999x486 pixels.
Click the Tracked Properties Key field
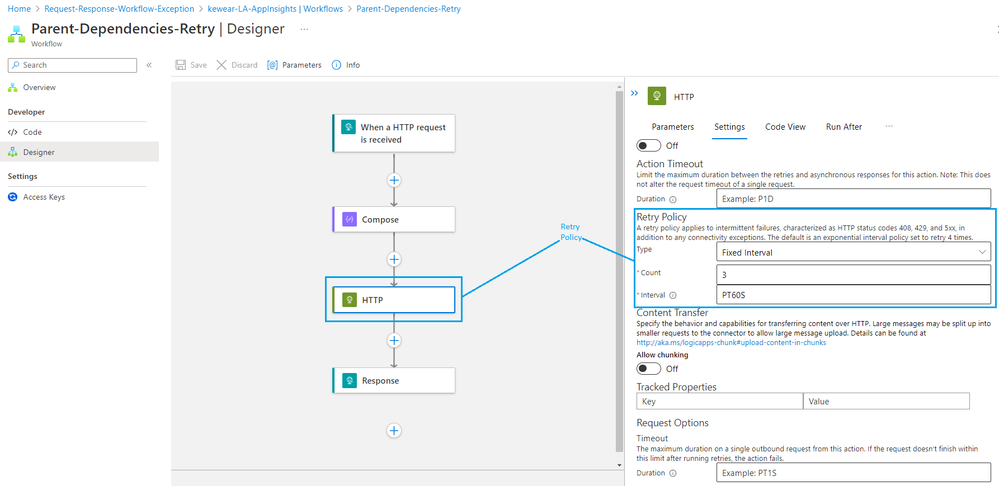(719, 401)
